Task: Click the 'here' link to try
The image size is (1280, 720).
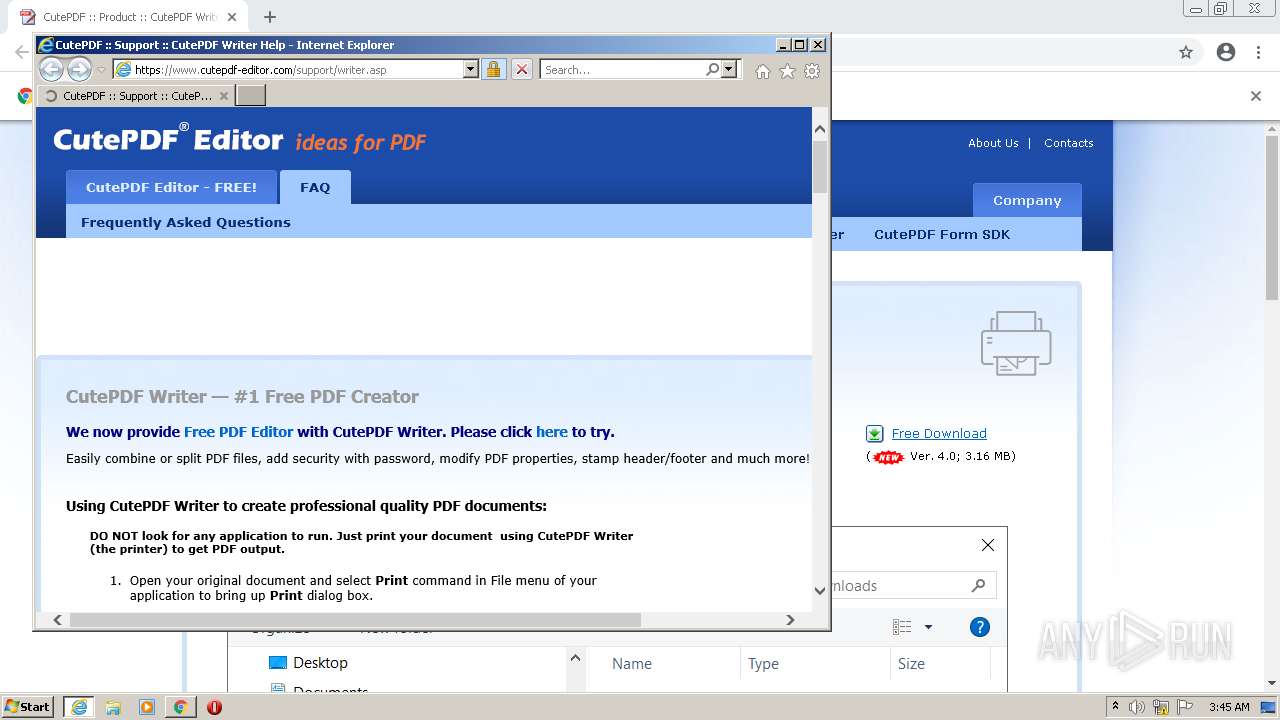Action: (x=551, y=432)
